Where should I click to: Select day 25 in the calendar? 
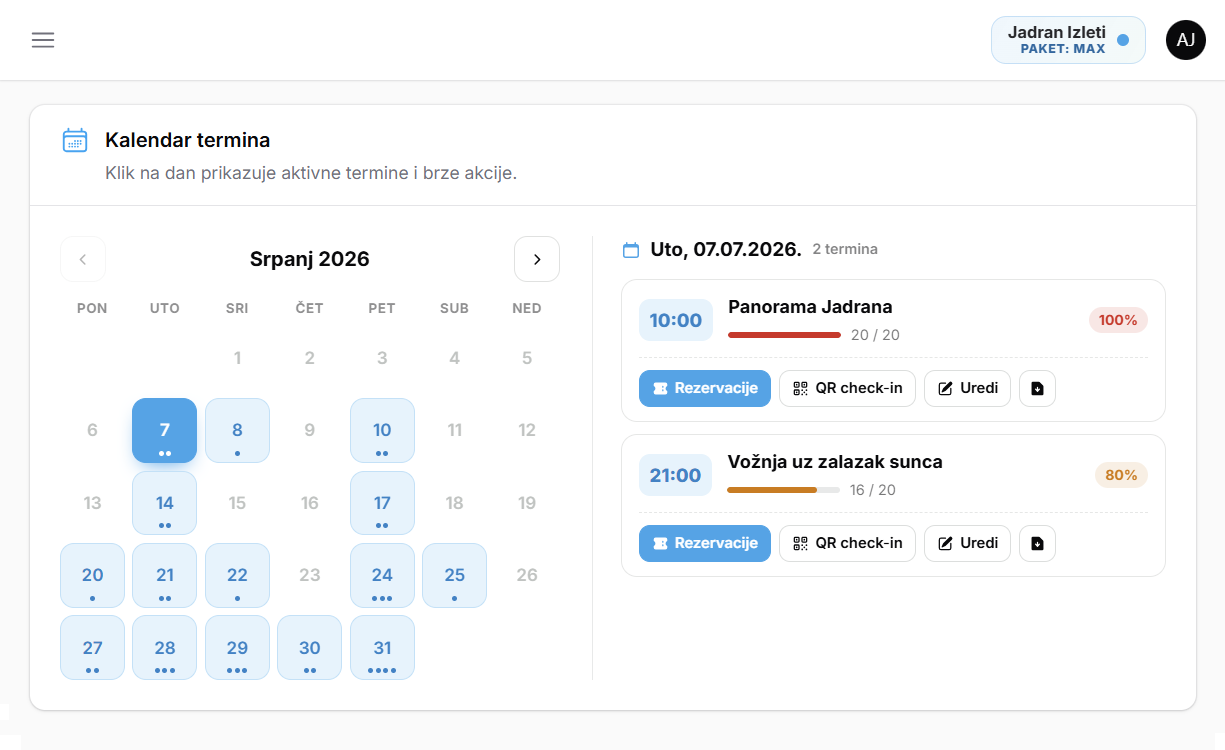[454, 576]
